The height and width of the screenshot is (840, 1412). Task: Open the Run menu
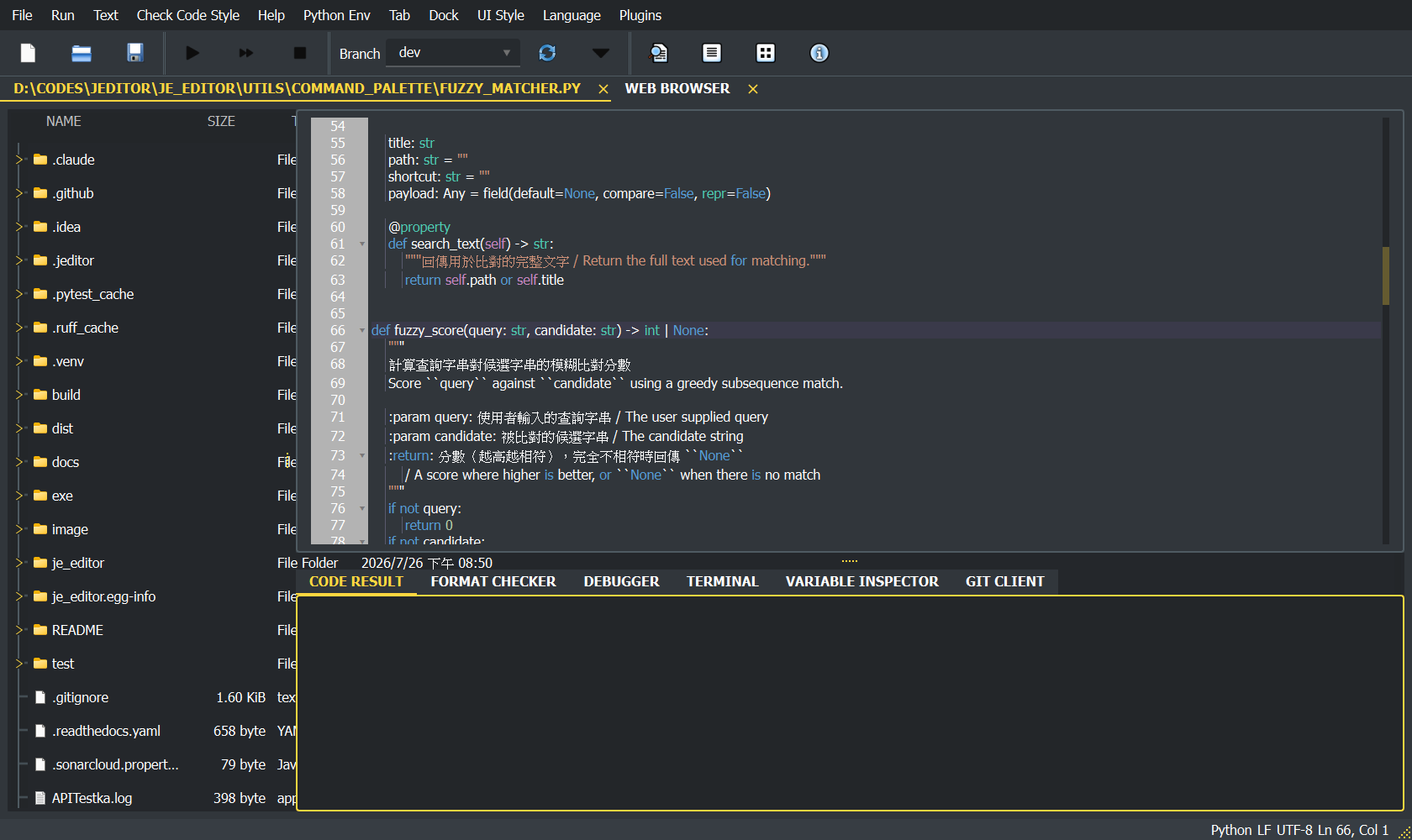click(63, 15)
